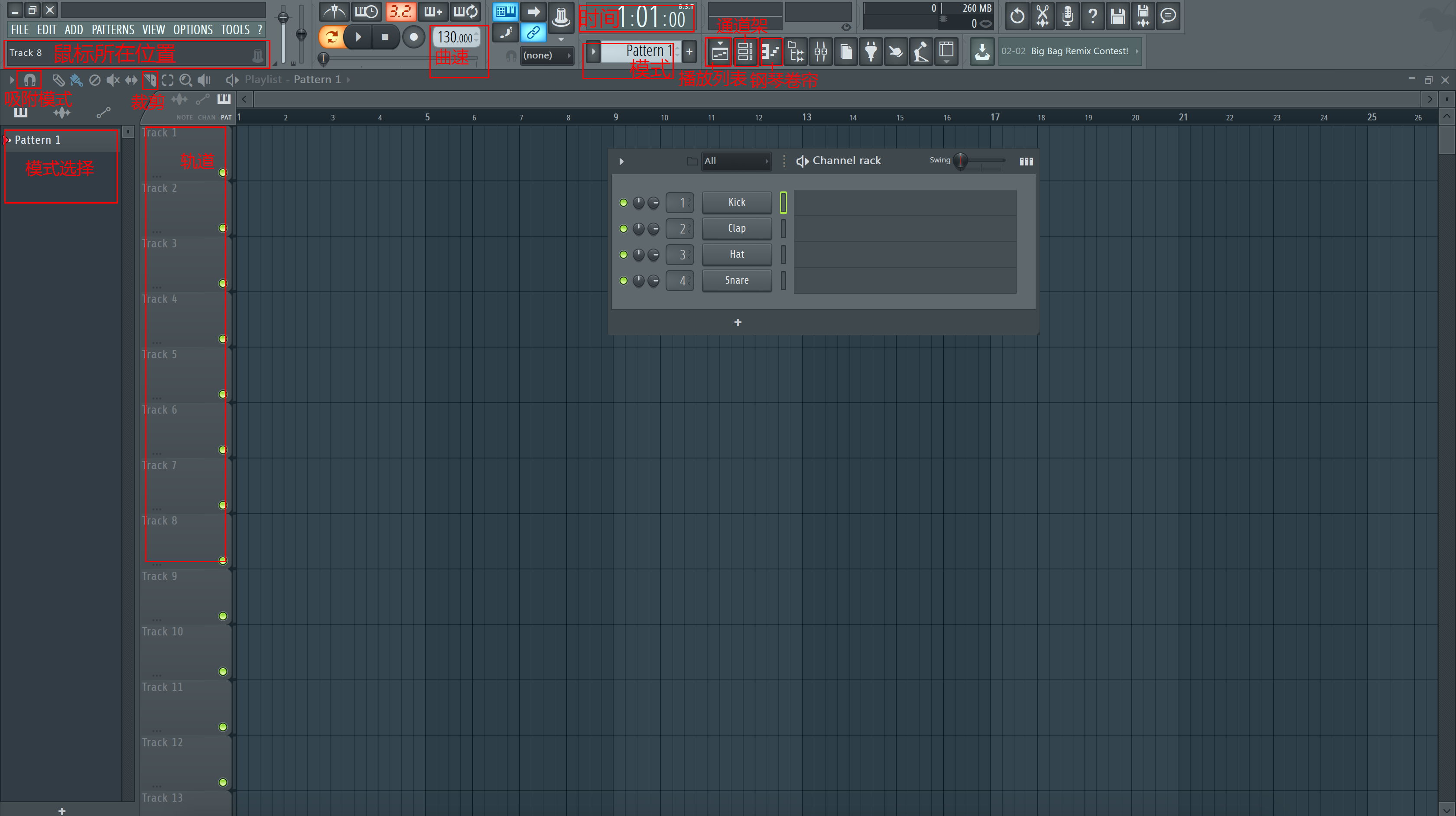The height and width of the screenshot is (816, 1456).
Task: Select the Zoom tool in Playlist
Action: [185, 80]
